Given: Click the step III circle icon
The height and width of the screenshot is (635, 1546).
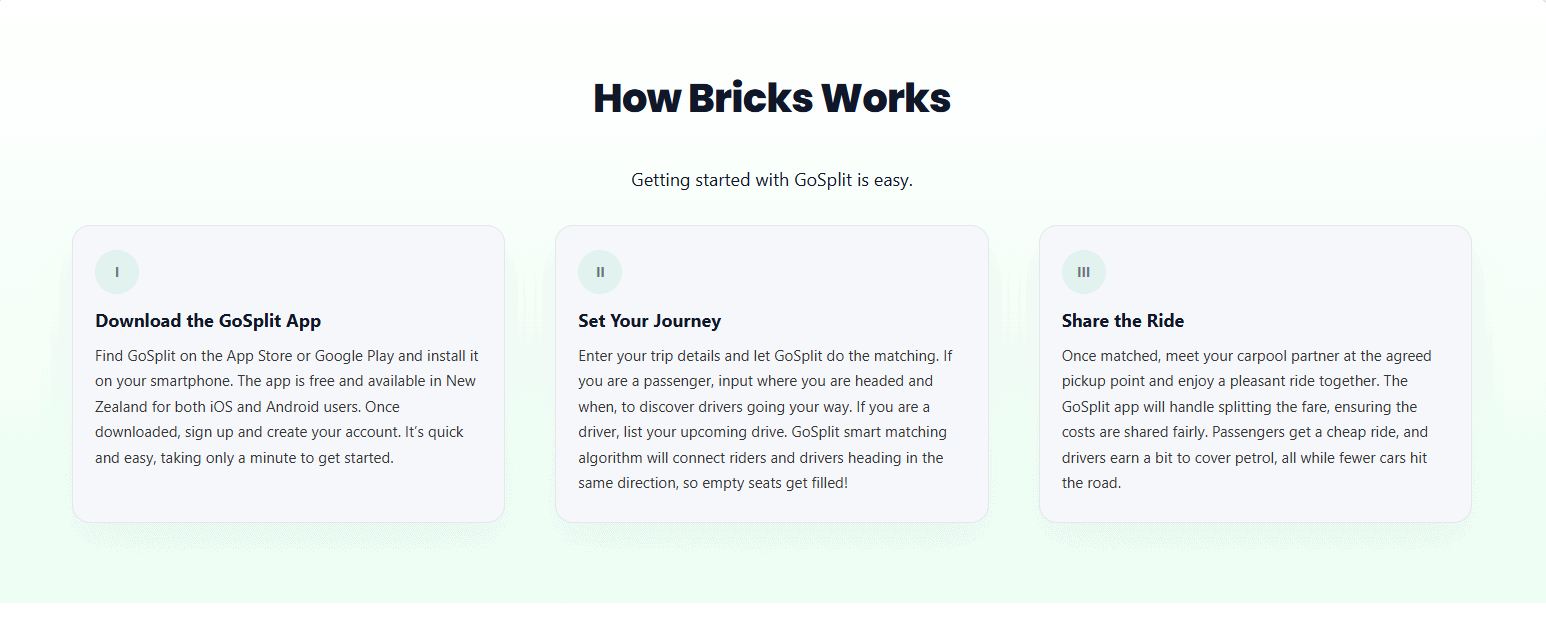Looking at the screenshot, I should [1084, 272].
